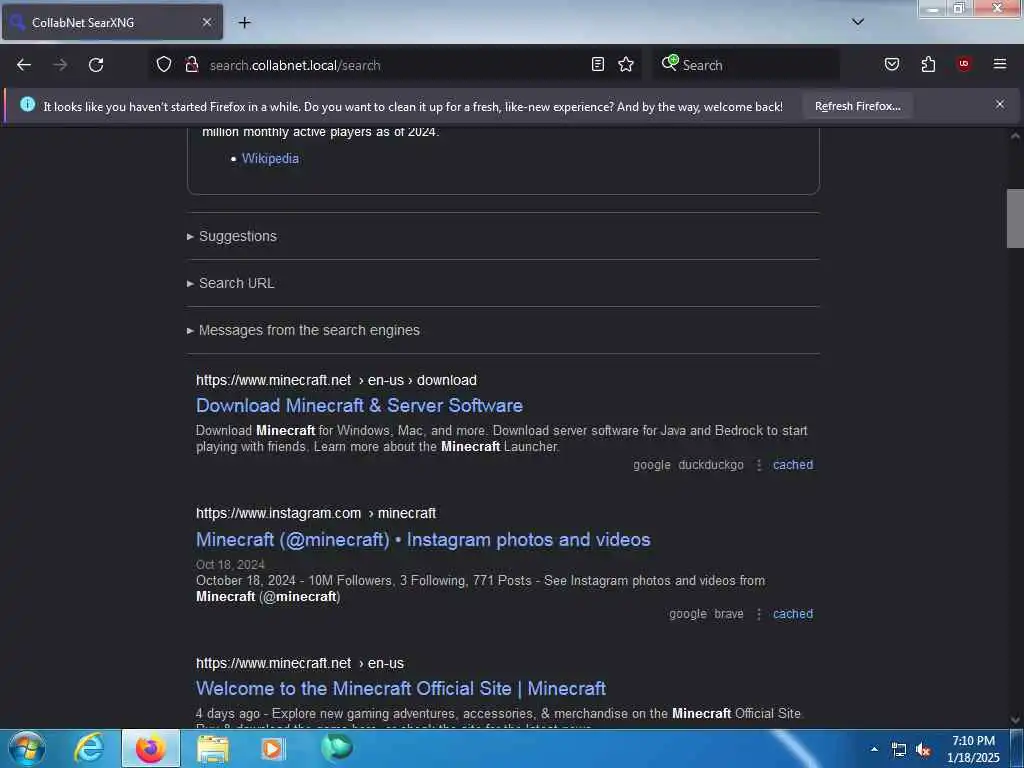This screenshot has width=1024, height=768.
Task: Open cached link for minecraft.net download result
Action: tap(793, 465)
